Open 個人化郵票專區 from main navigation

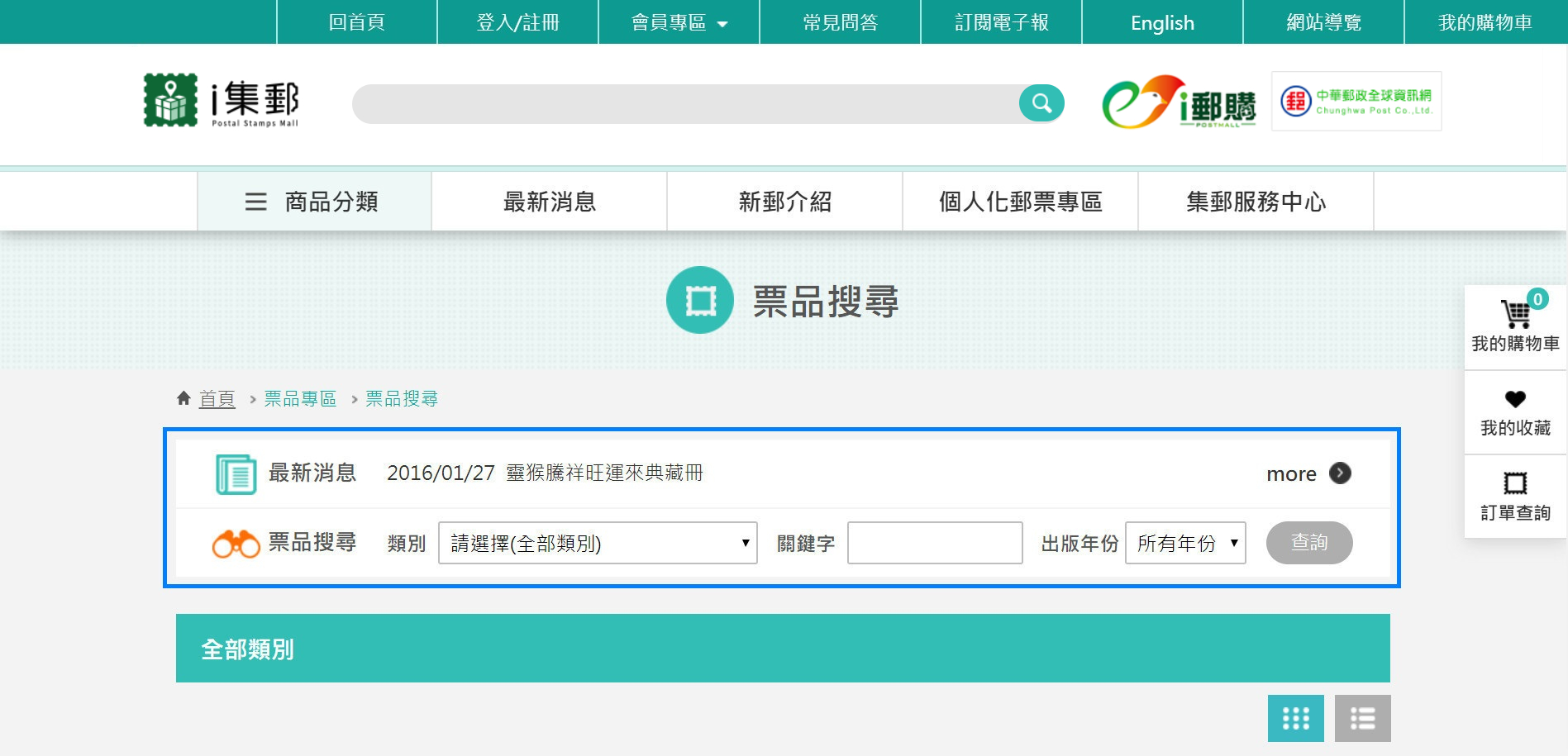1020,201
